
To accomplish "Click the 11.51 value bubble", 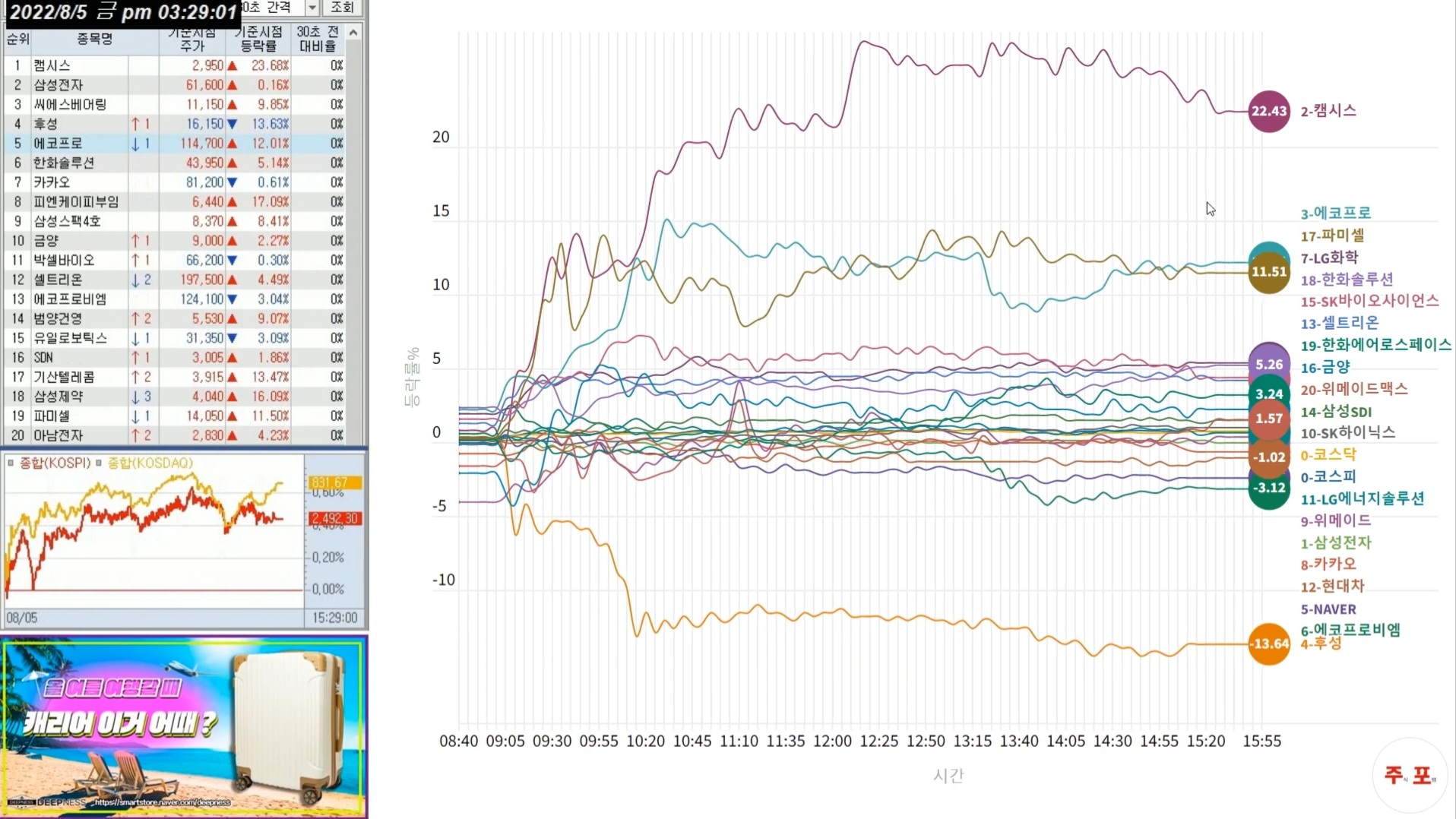I will point(1269,272).
